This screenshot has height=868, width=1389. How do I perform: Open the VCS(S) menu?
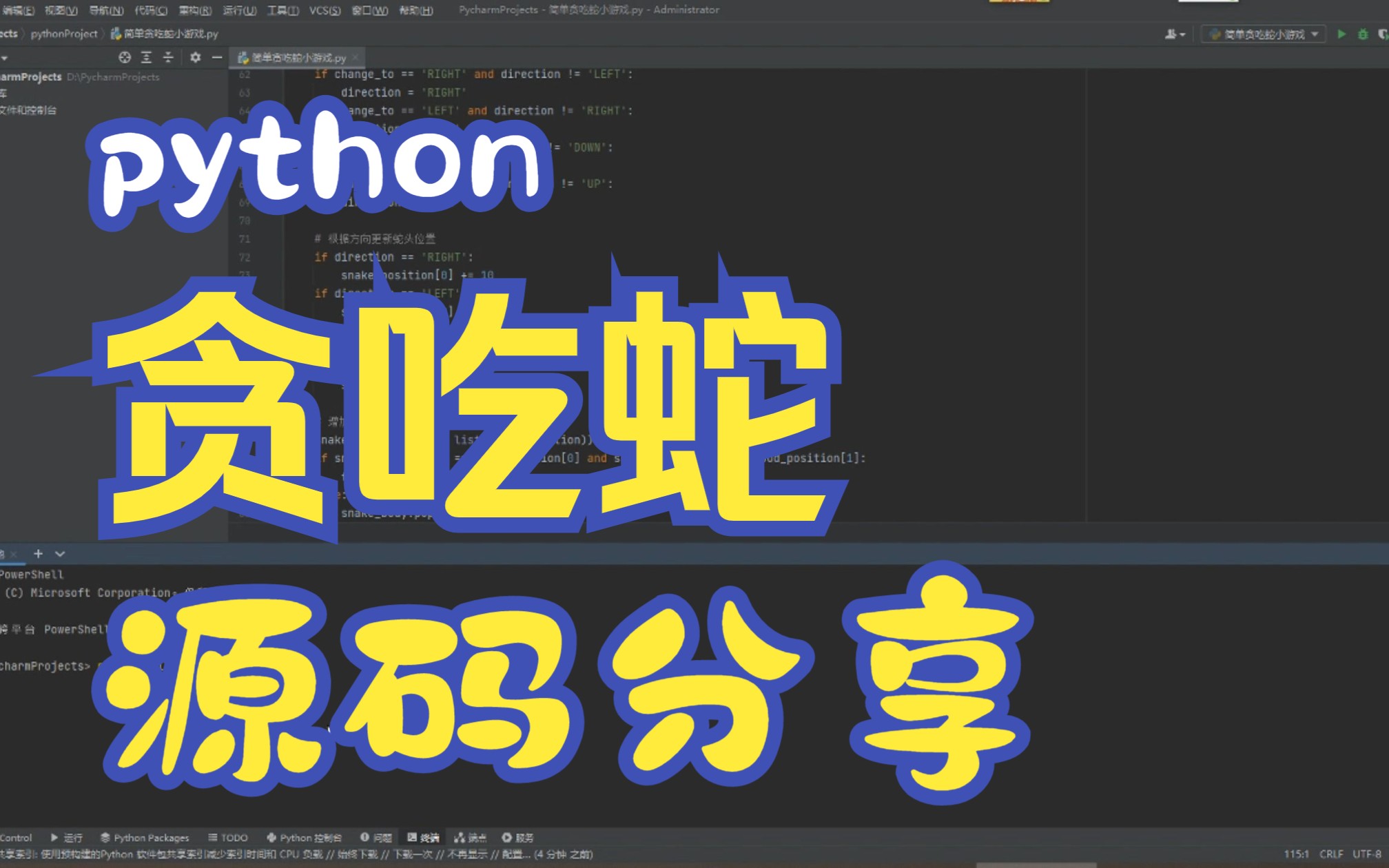coord(325,10)
